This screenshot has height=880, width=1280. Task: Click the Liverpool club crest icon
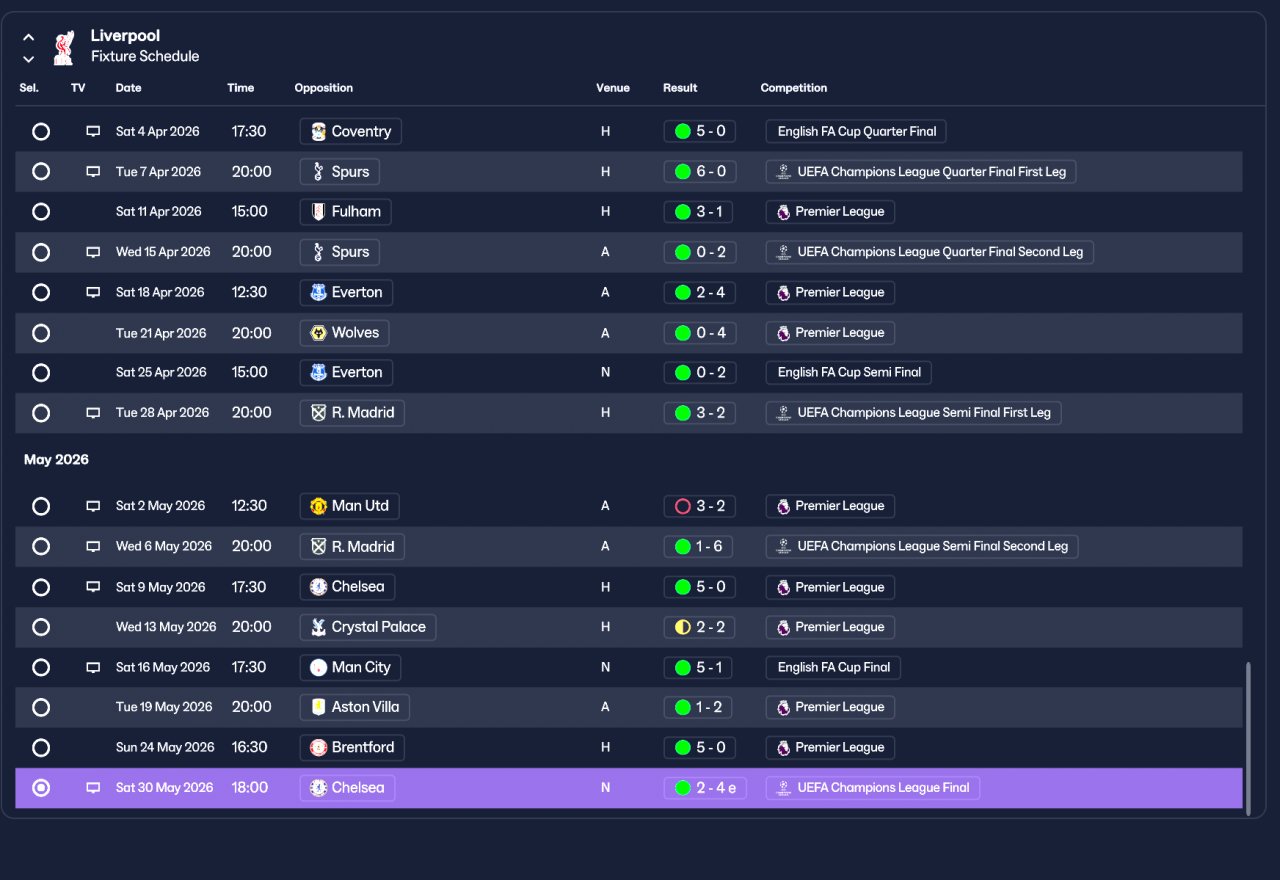(64, 47)
